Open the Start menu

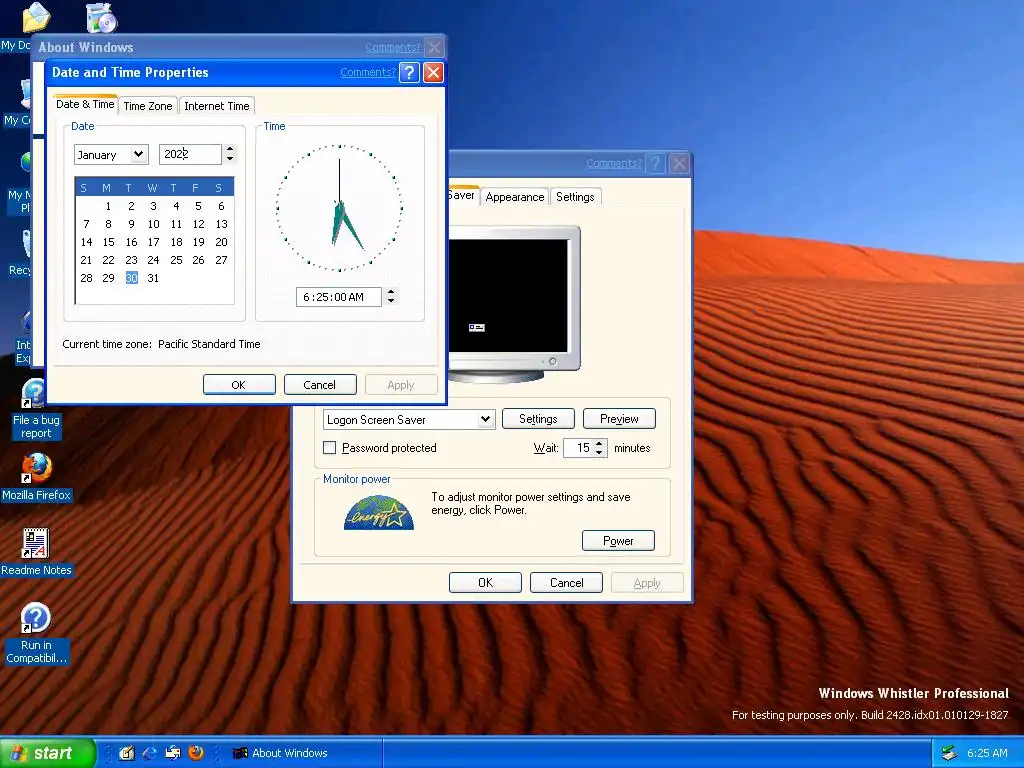click(x=47, y=753)
